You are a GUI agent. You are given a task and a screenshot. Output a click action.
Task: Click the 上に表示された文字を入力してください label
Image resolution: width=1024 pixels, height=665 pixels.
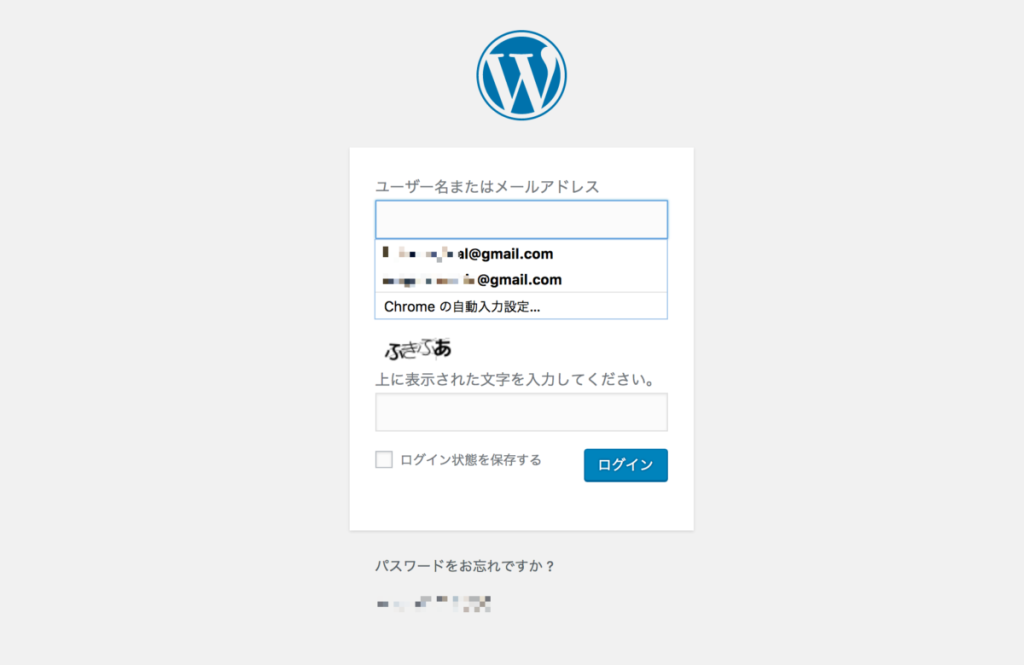pos(515,380)
